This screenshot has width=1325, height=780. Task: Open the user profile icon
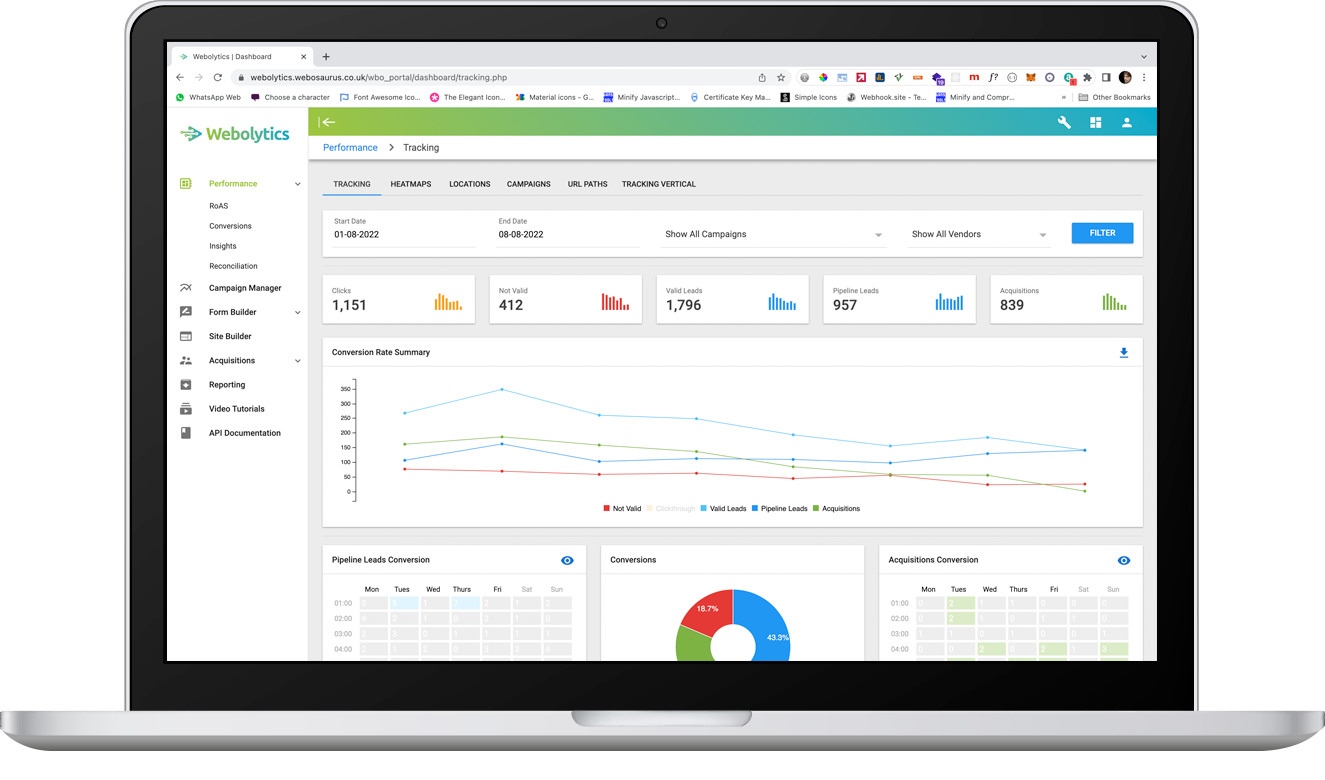point(1127,122)
